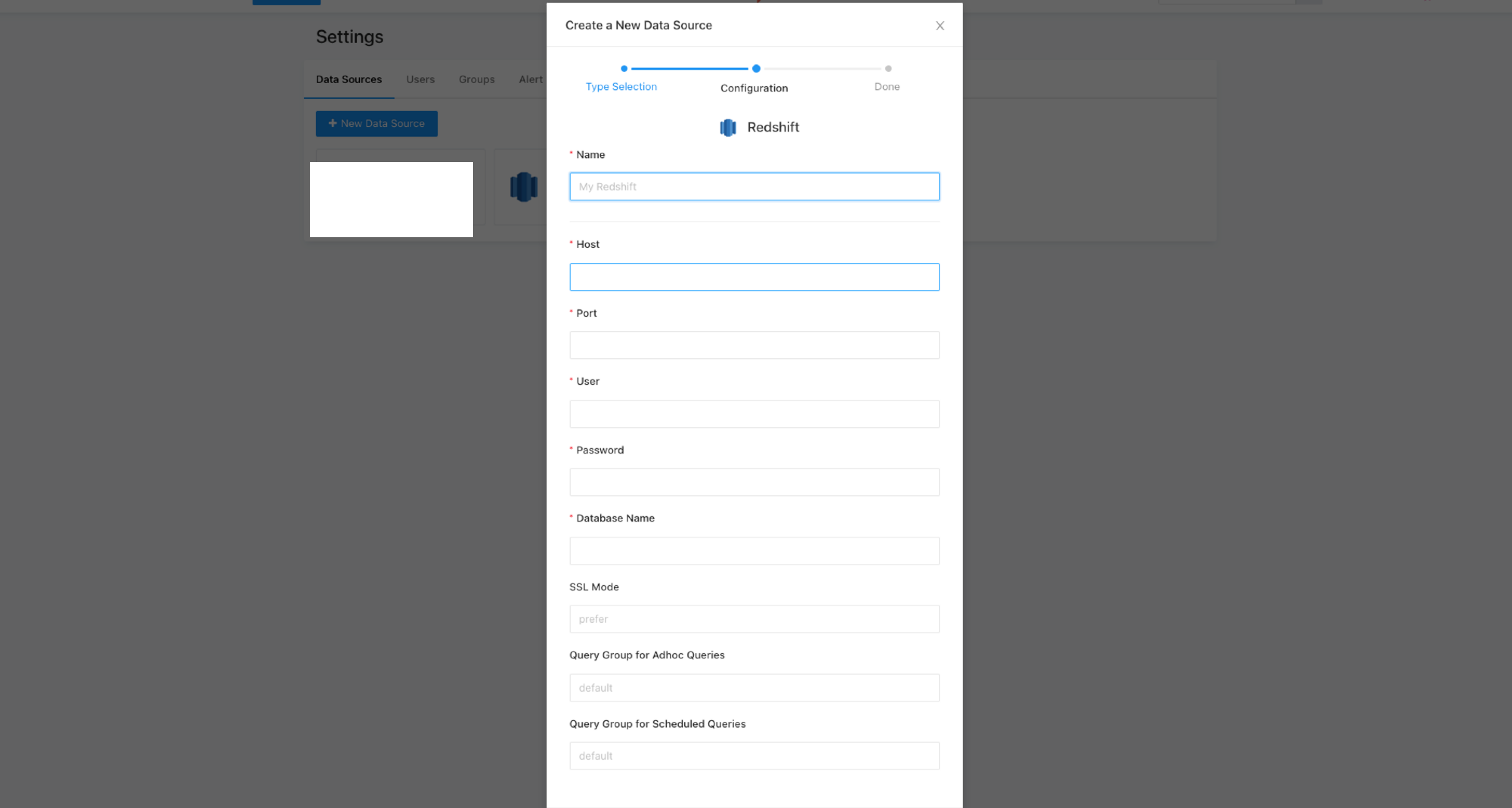1512x808 pixels.
Task: Click into the Host field
Action: click(x=754, y=277)
